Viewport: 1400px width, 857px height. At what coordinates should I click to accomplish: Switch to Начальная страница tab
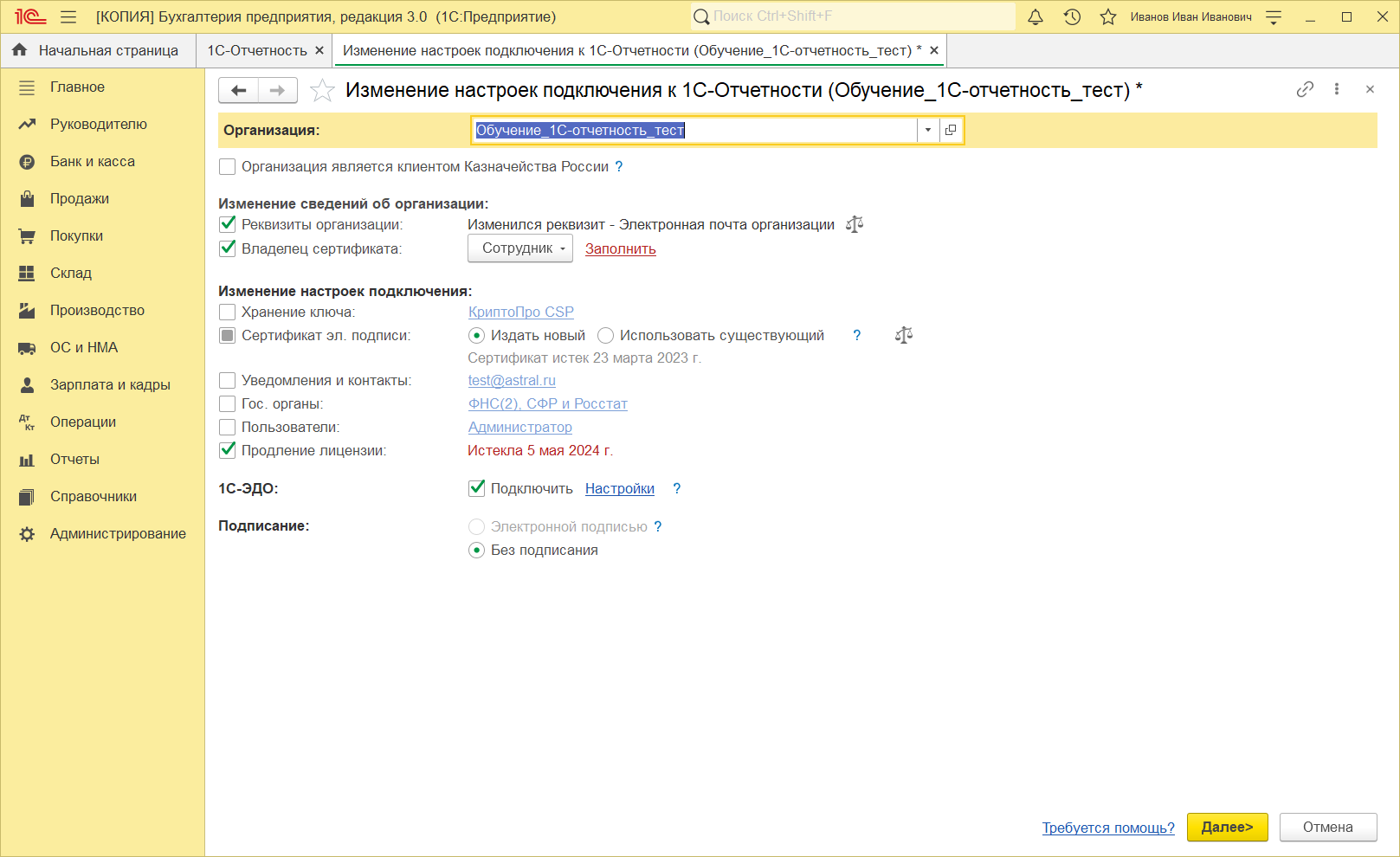pos(98,50)
